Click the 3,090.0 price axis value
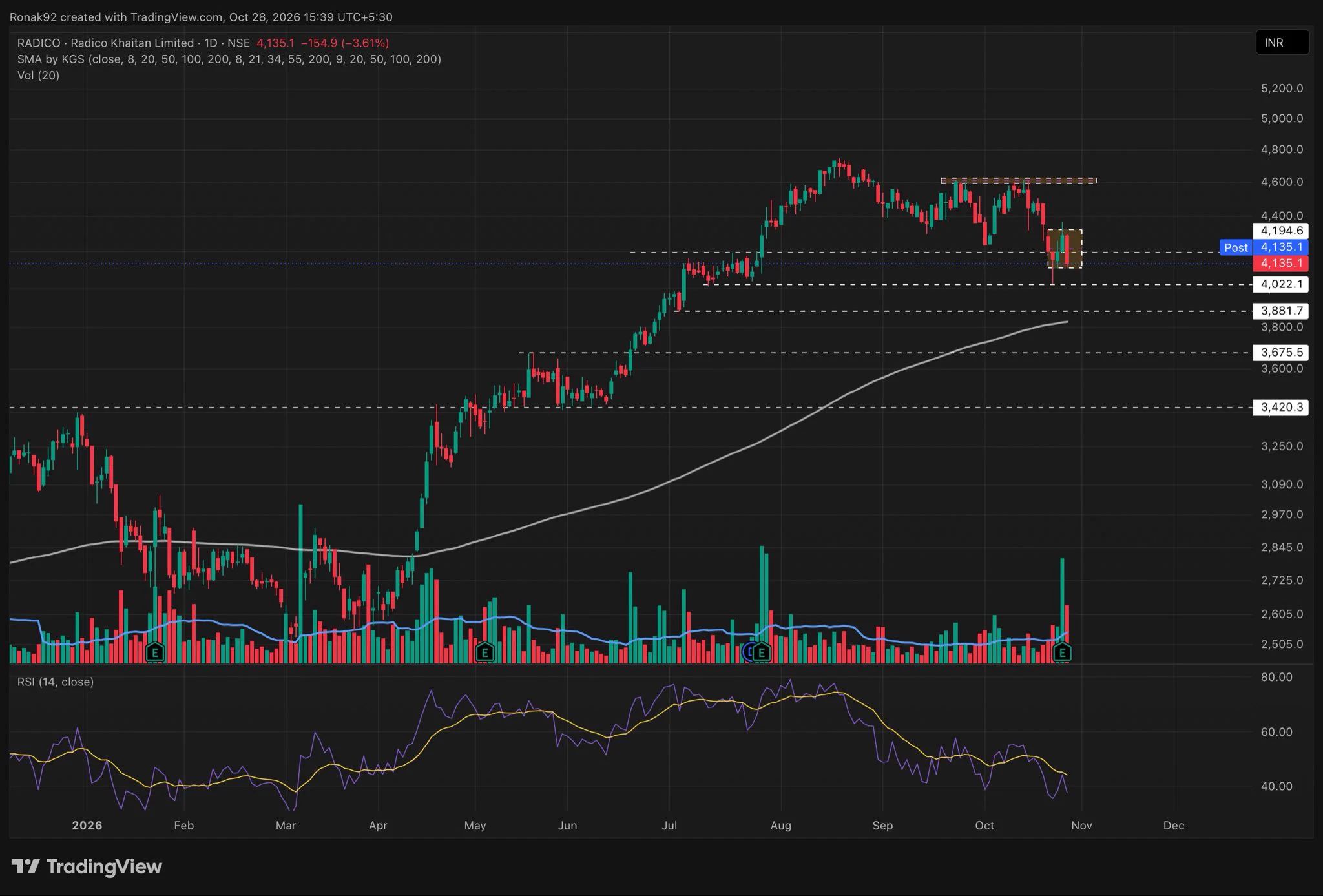1323x896 pixels. click(x=1282, y=484)
